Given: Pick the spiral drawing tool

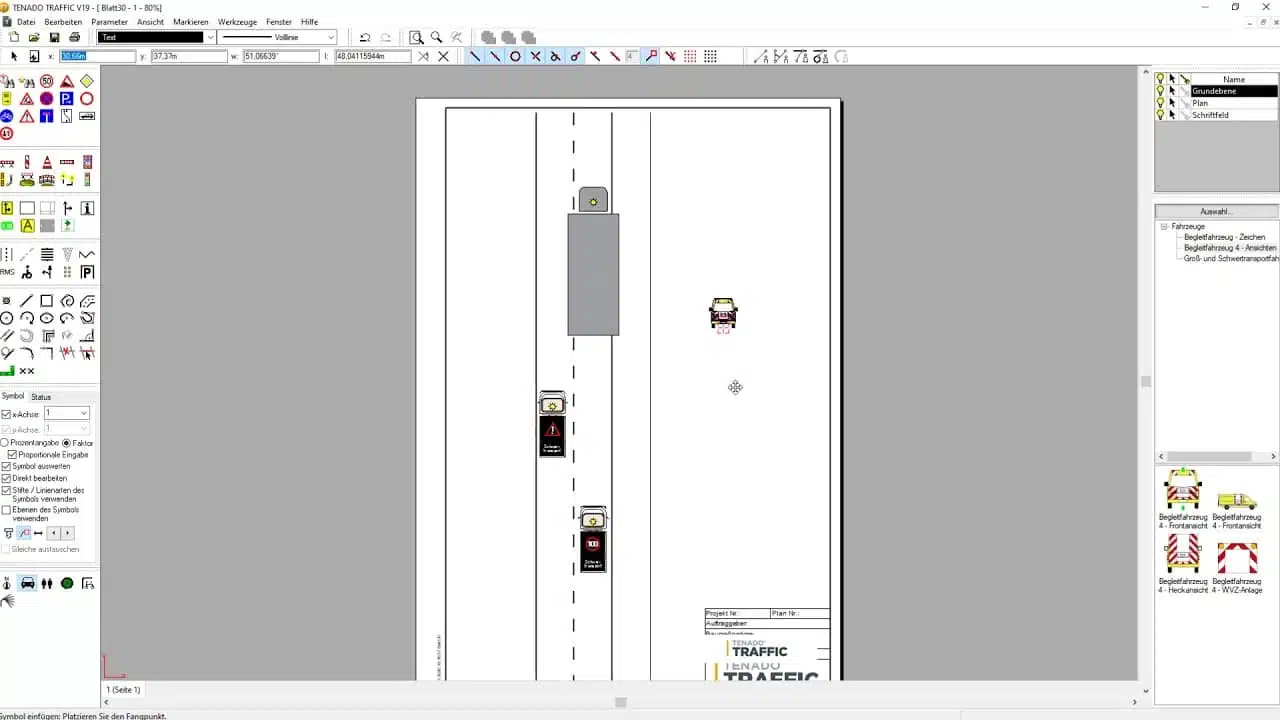Looking at the screenshot, I should [67, 301].
